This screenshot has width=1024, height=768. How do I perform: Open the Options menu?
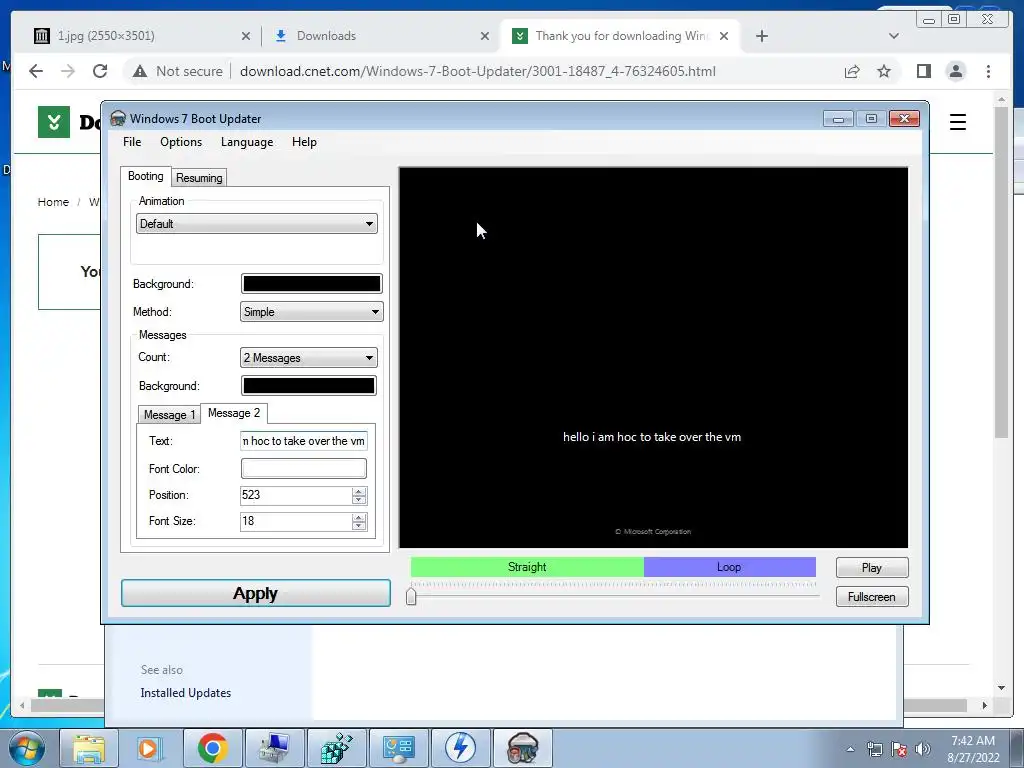pos(181,142)
